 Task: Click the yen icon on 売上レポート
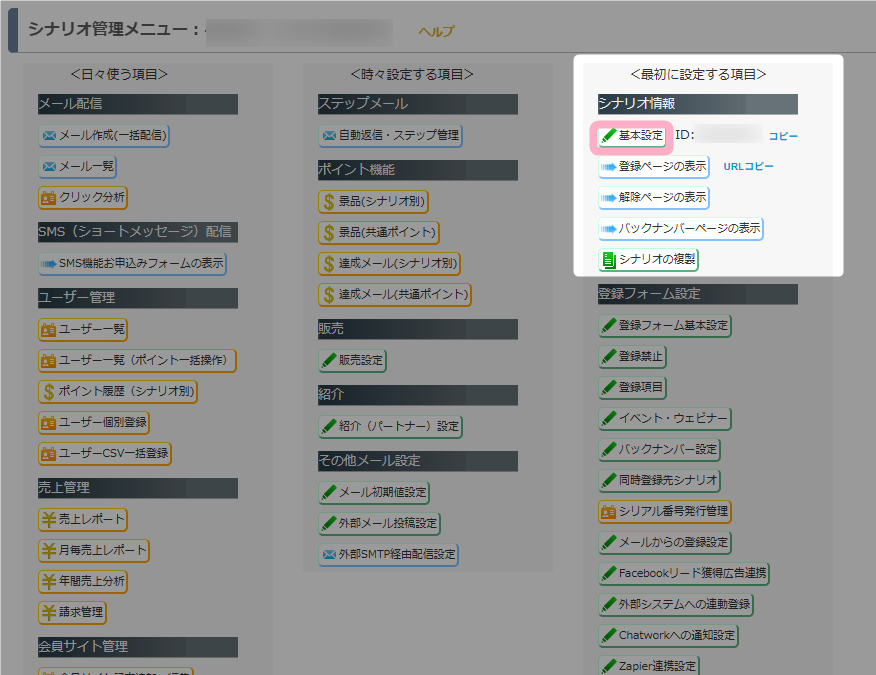click(48, 520)
